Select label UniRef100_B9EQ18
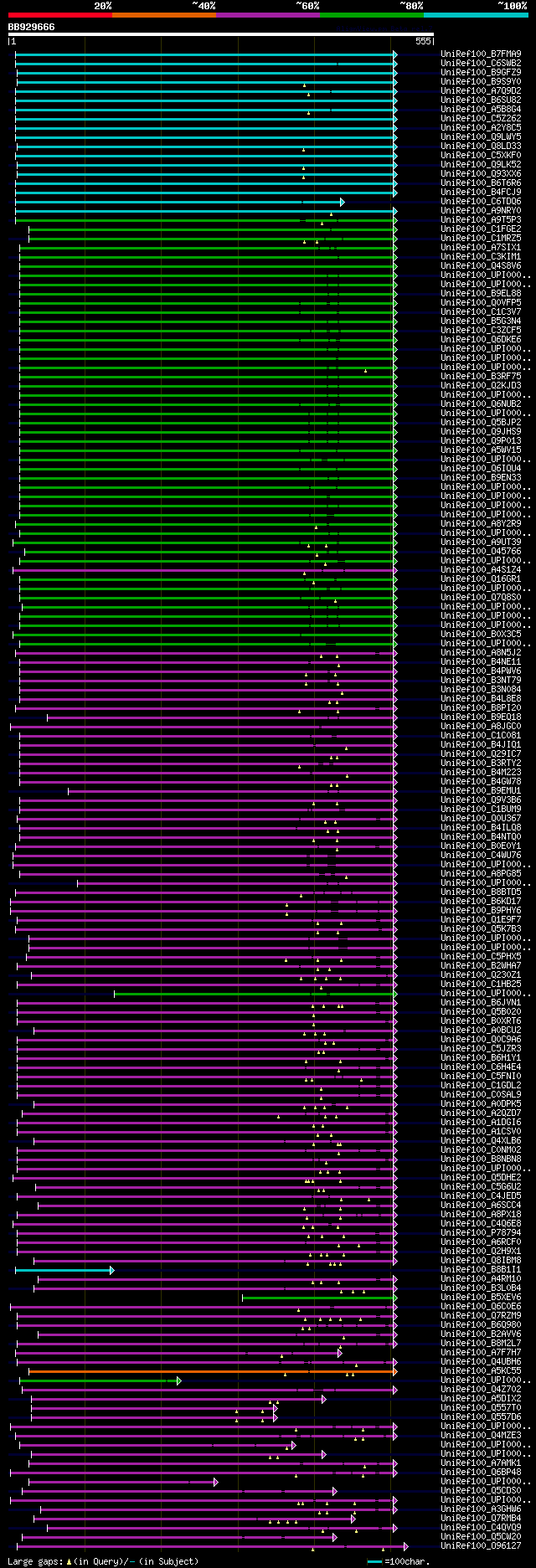The image size is (536, 1568). tap(481, 717)
